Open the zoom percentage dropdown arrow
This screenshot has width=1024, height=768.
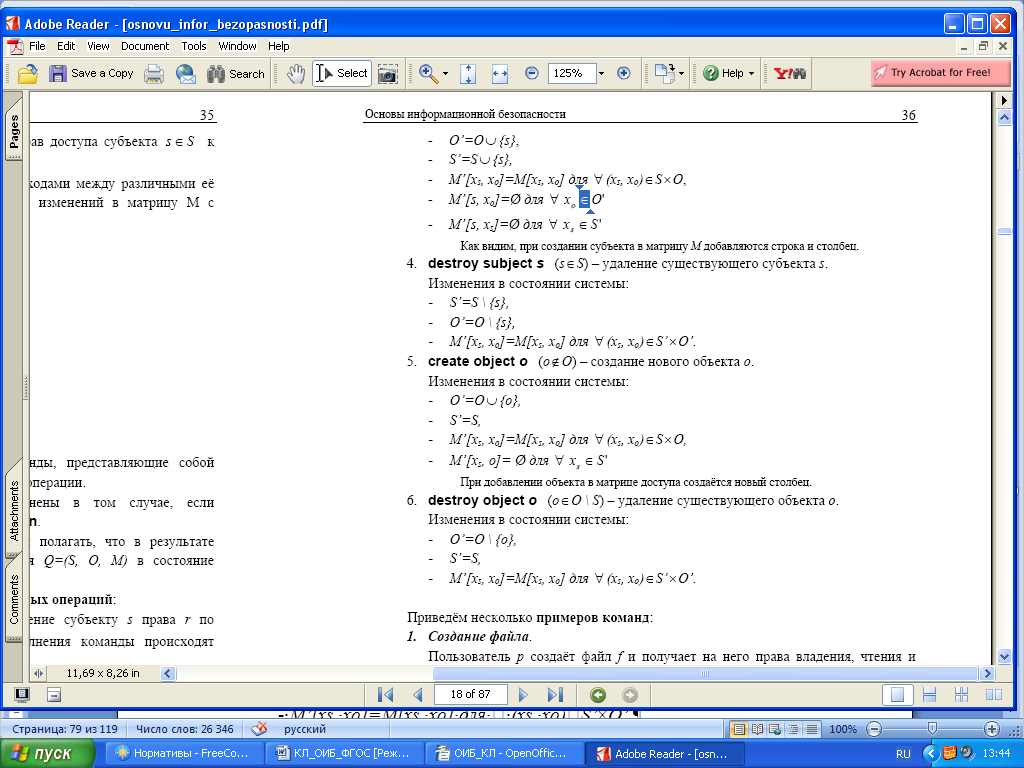[601, 74]
